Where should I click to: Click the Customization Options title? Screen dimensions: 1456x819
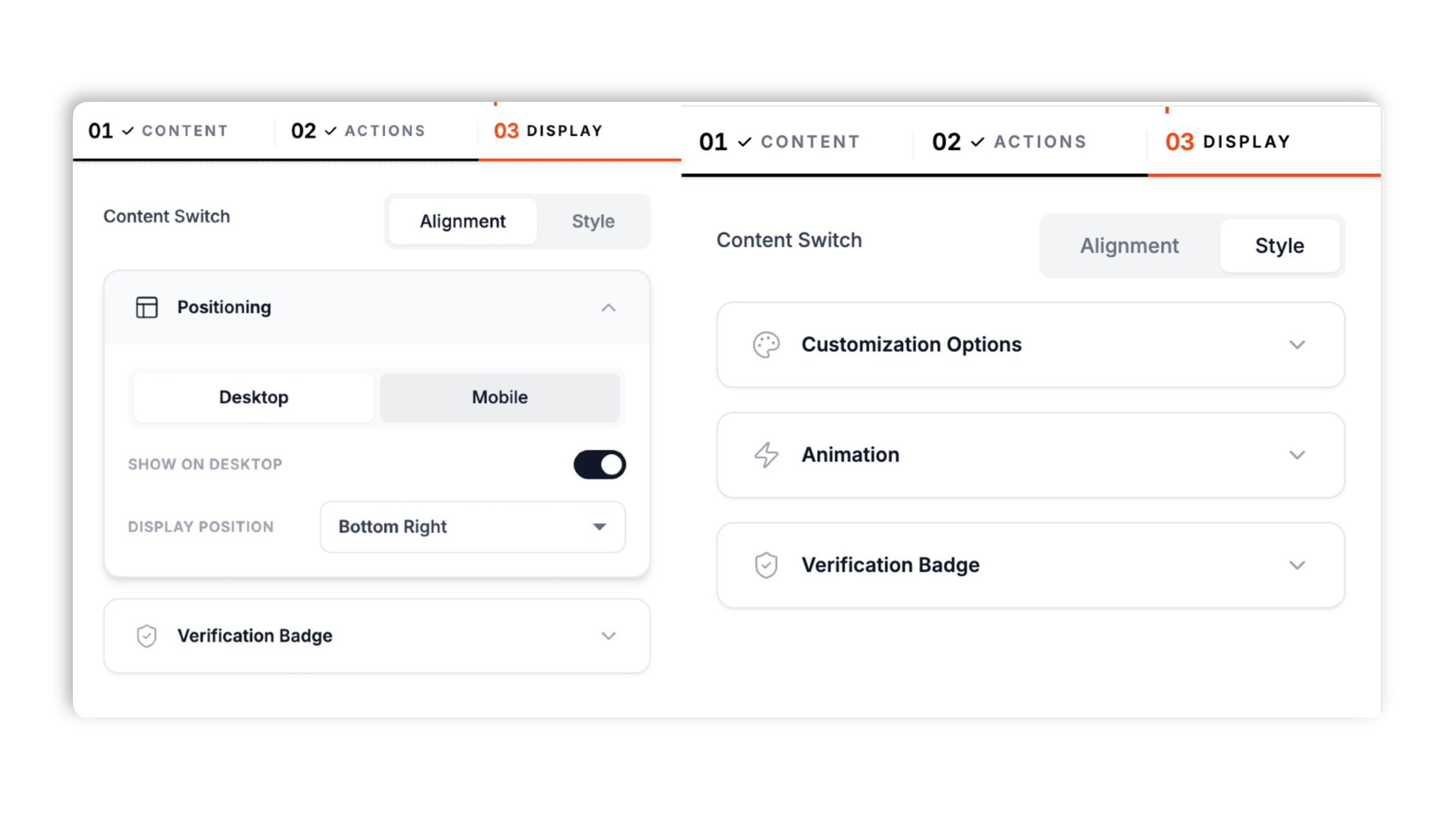tap(911, 345)
